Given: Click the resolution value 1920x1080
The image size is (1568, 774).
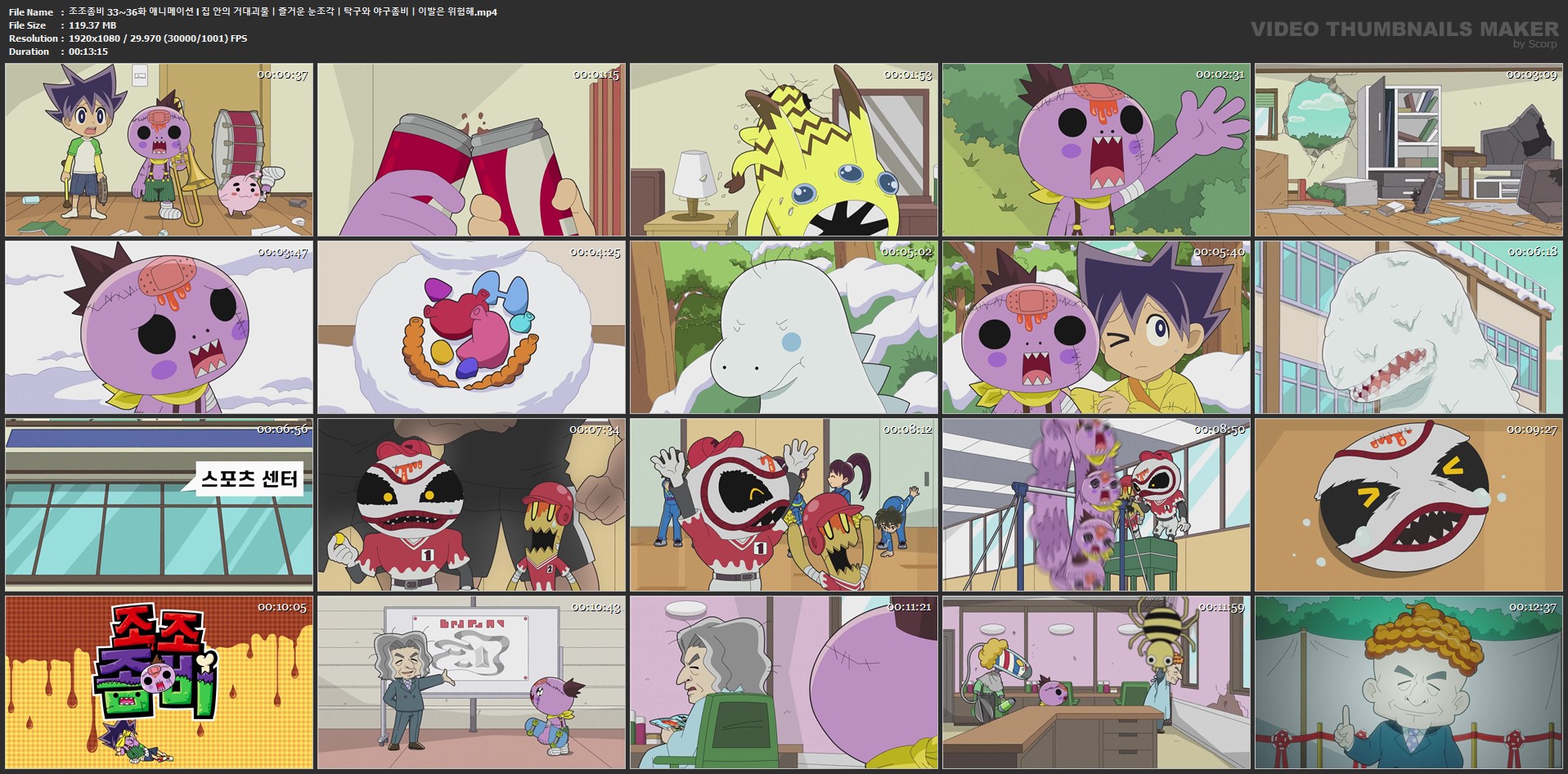Looking at the screenshot, I should [x=95, y=38].
